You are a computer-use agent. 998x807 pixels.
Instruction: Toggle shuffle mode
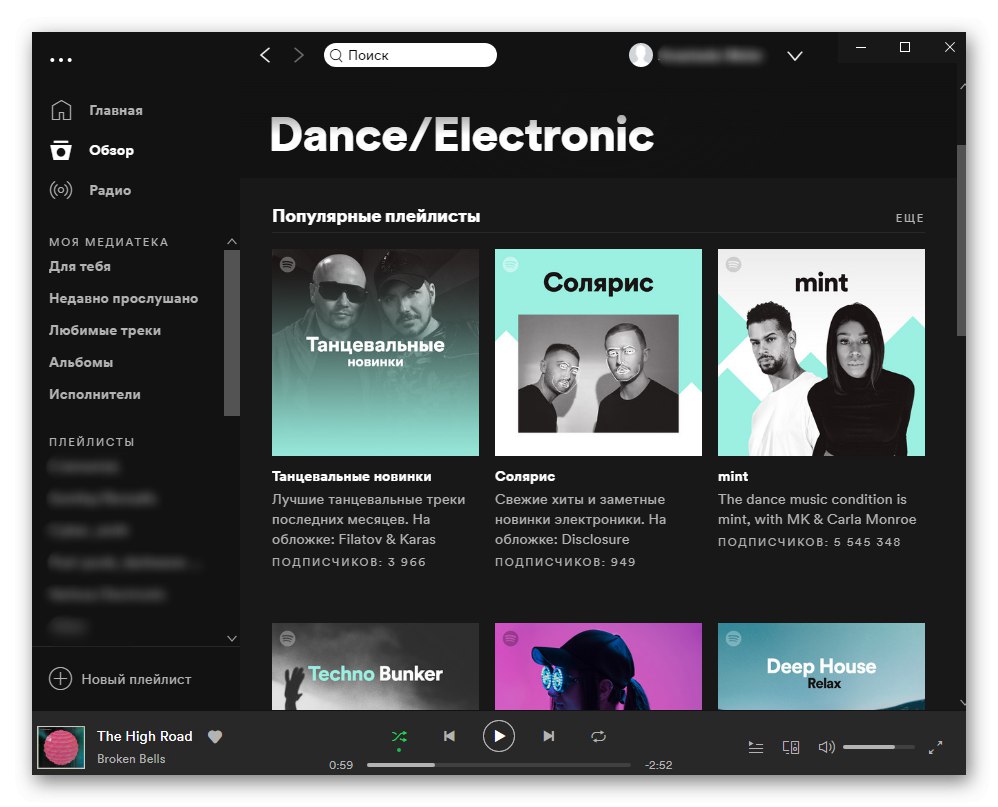(x=399, y=737)
